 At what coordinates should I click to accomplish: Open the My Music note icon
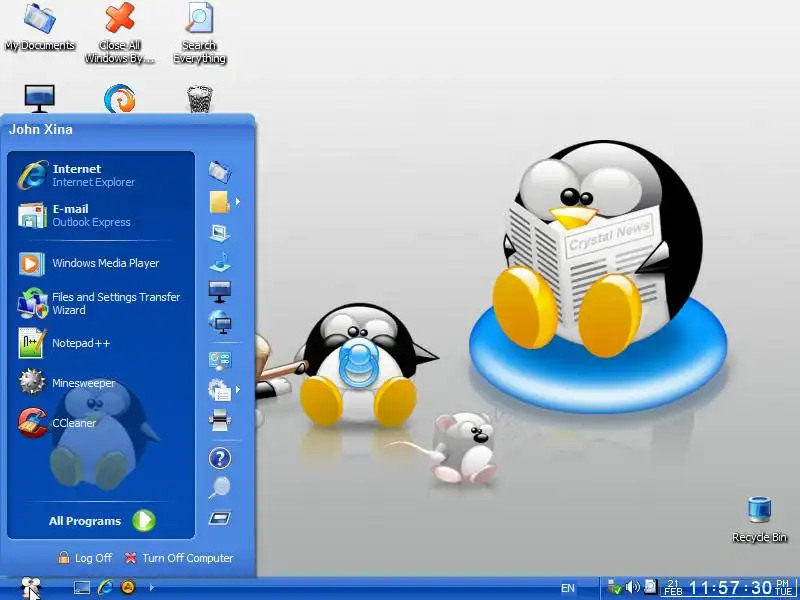220,262
